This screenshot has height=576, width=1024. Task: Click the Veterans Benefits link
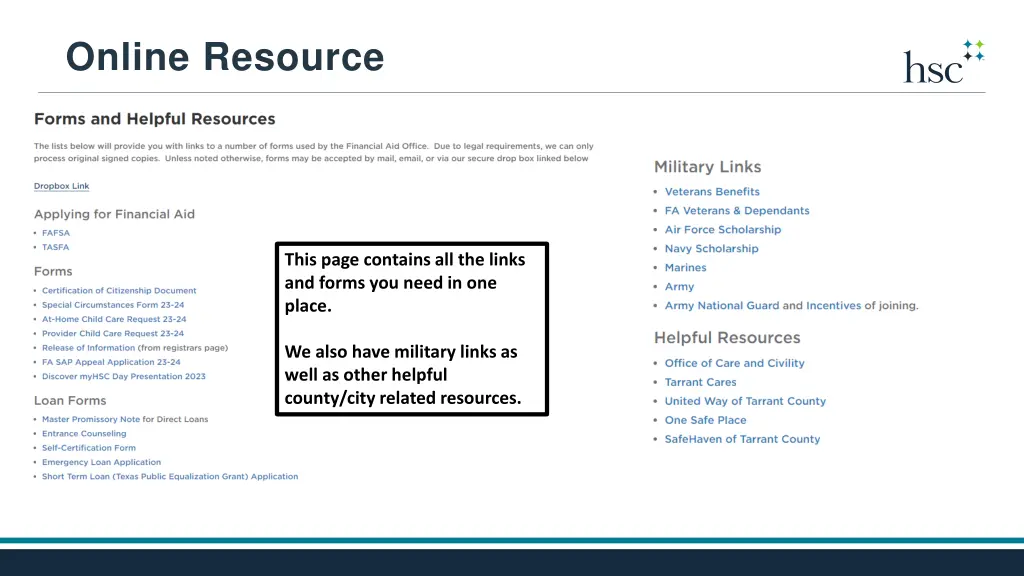point(712,191)
